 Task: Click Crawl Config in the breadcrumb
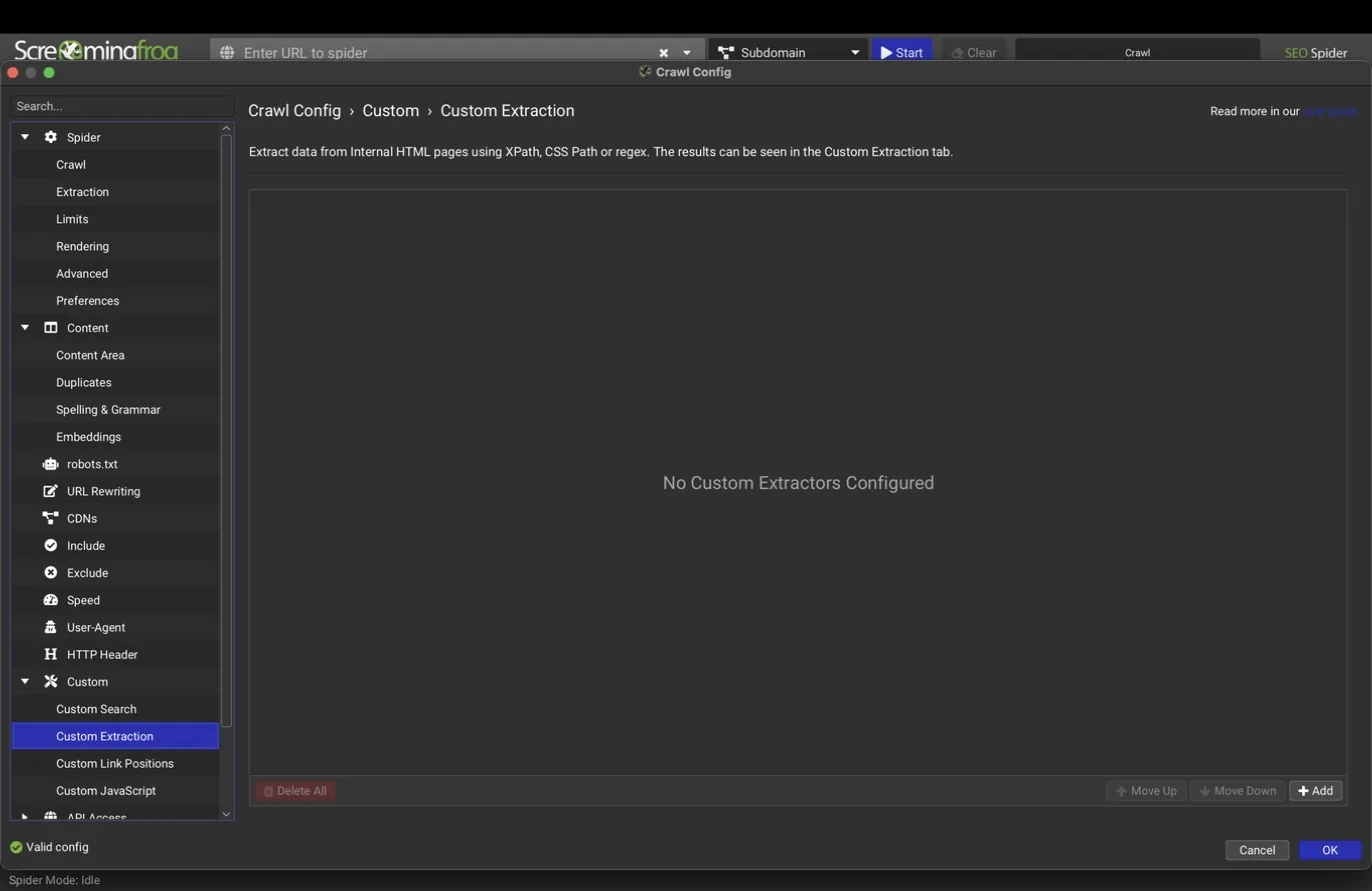(x=294, y=111)
